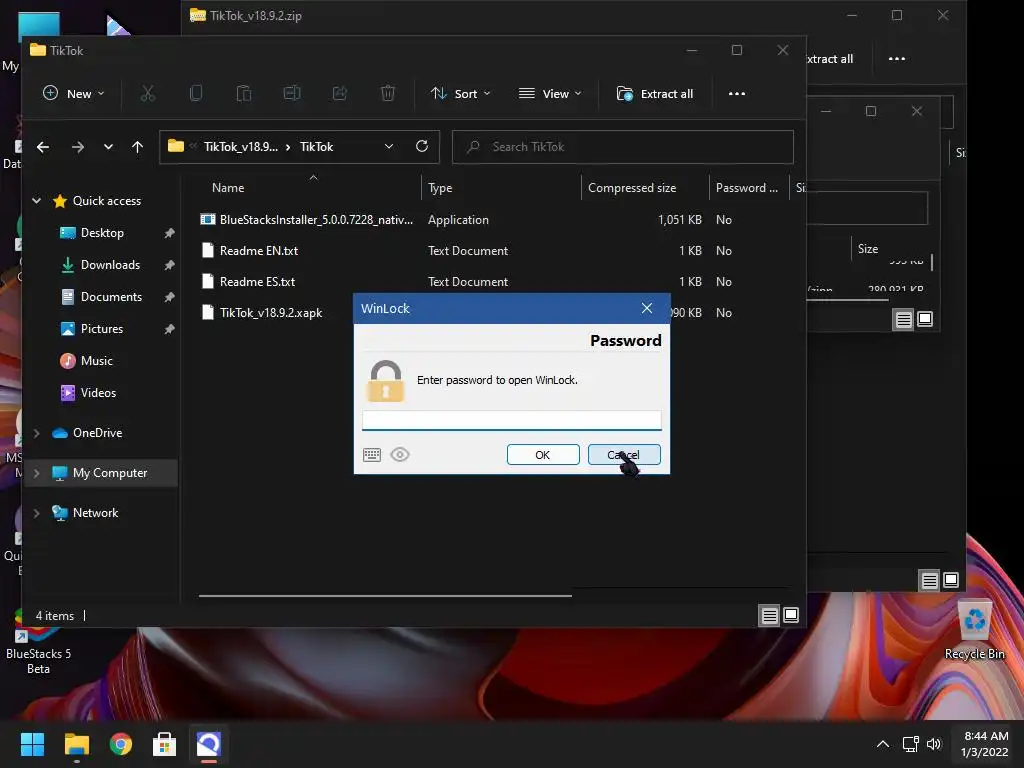The image size is (1024, 768).
Task: Expand the Network tree node
Action: click(x=37, y=513)
